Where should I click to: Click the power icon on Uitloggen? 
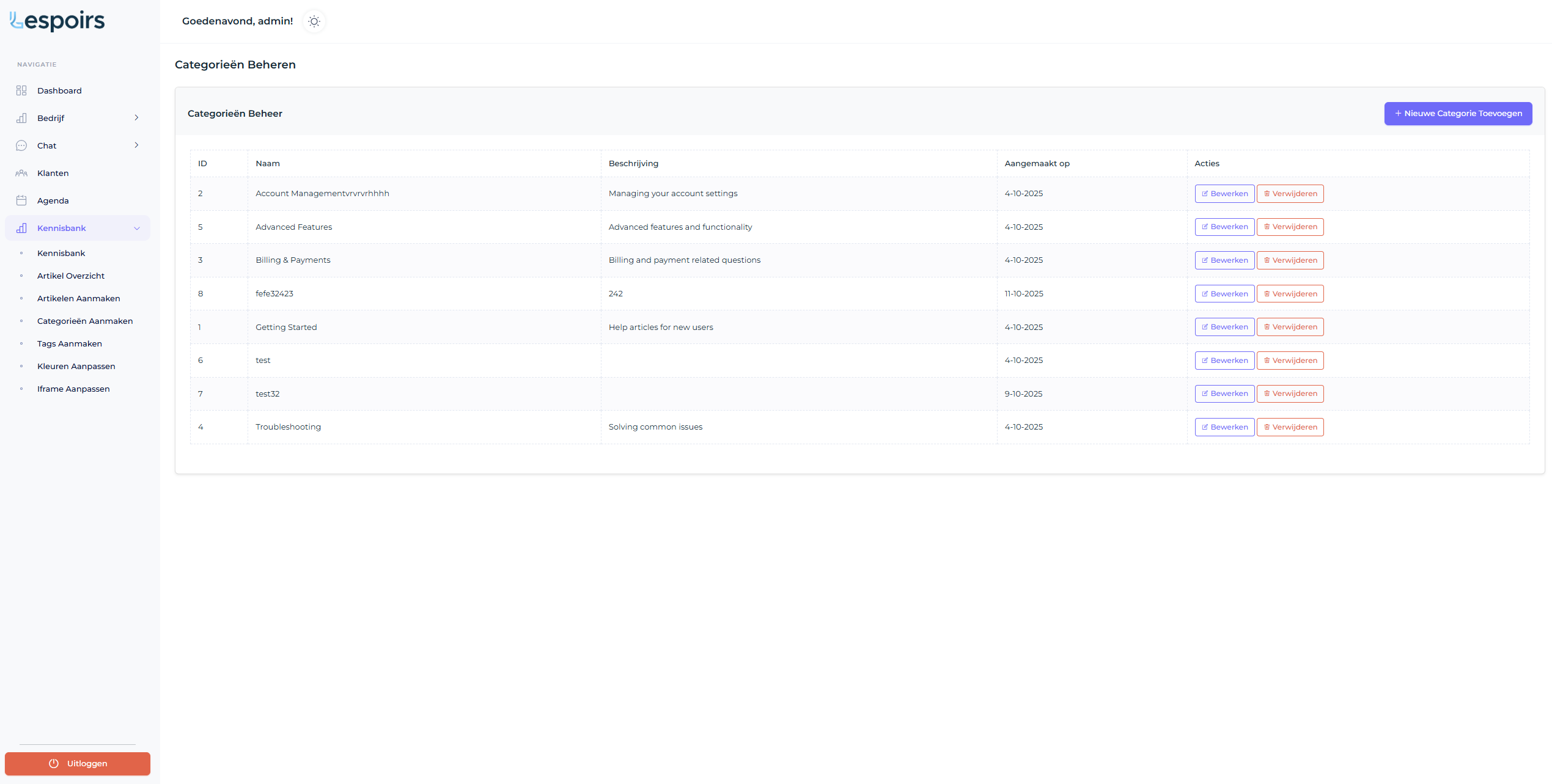point(54,763)
